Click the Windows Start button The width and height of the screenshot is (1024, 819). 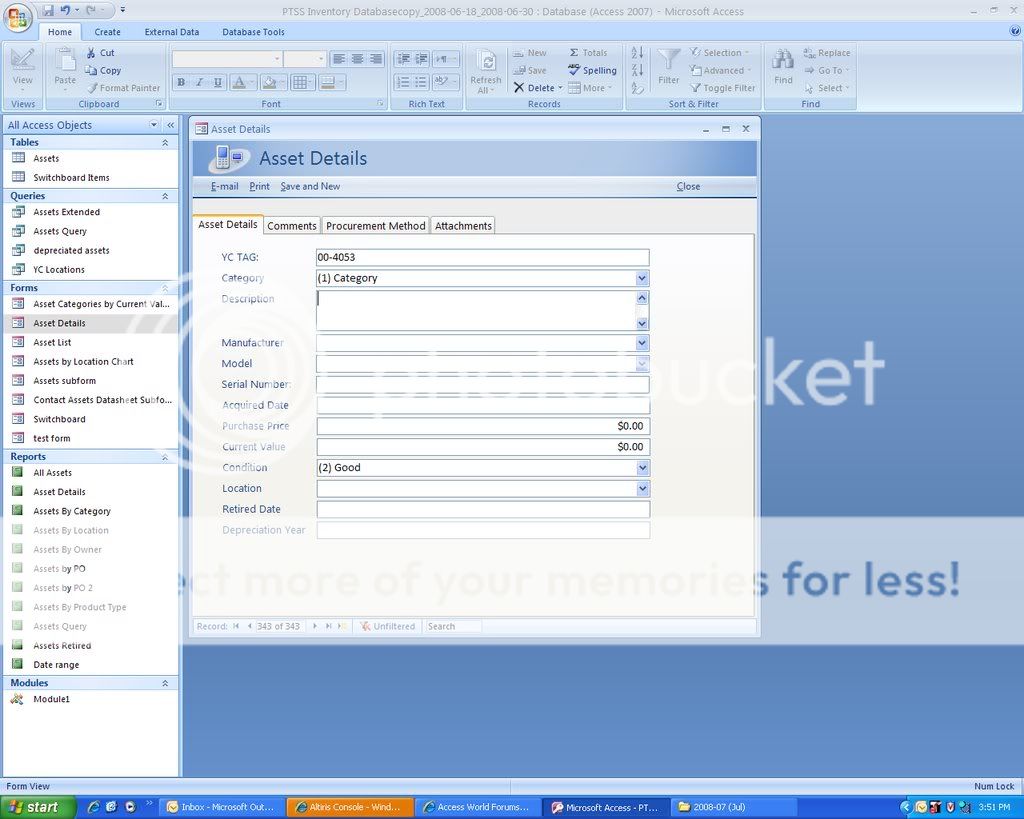pyautogui.click(x=38, y=807)
